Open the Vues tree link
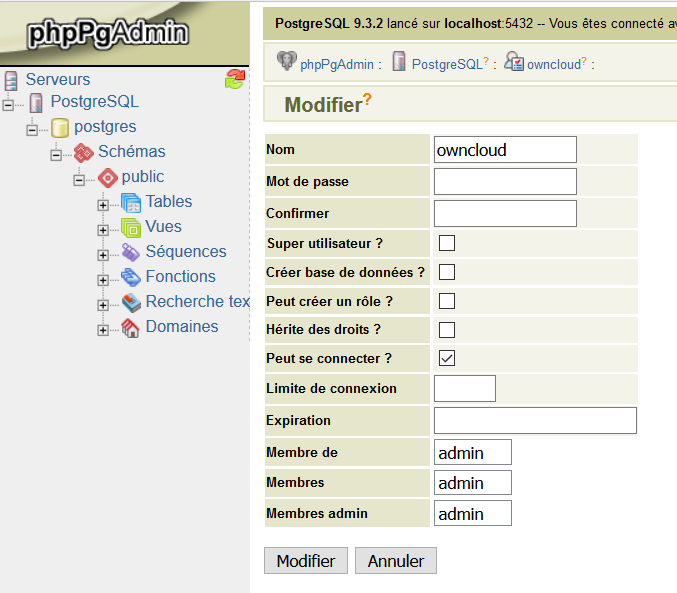Image resolution: width=677 pixels, height=593 pixels. click(x=164, y=227)
